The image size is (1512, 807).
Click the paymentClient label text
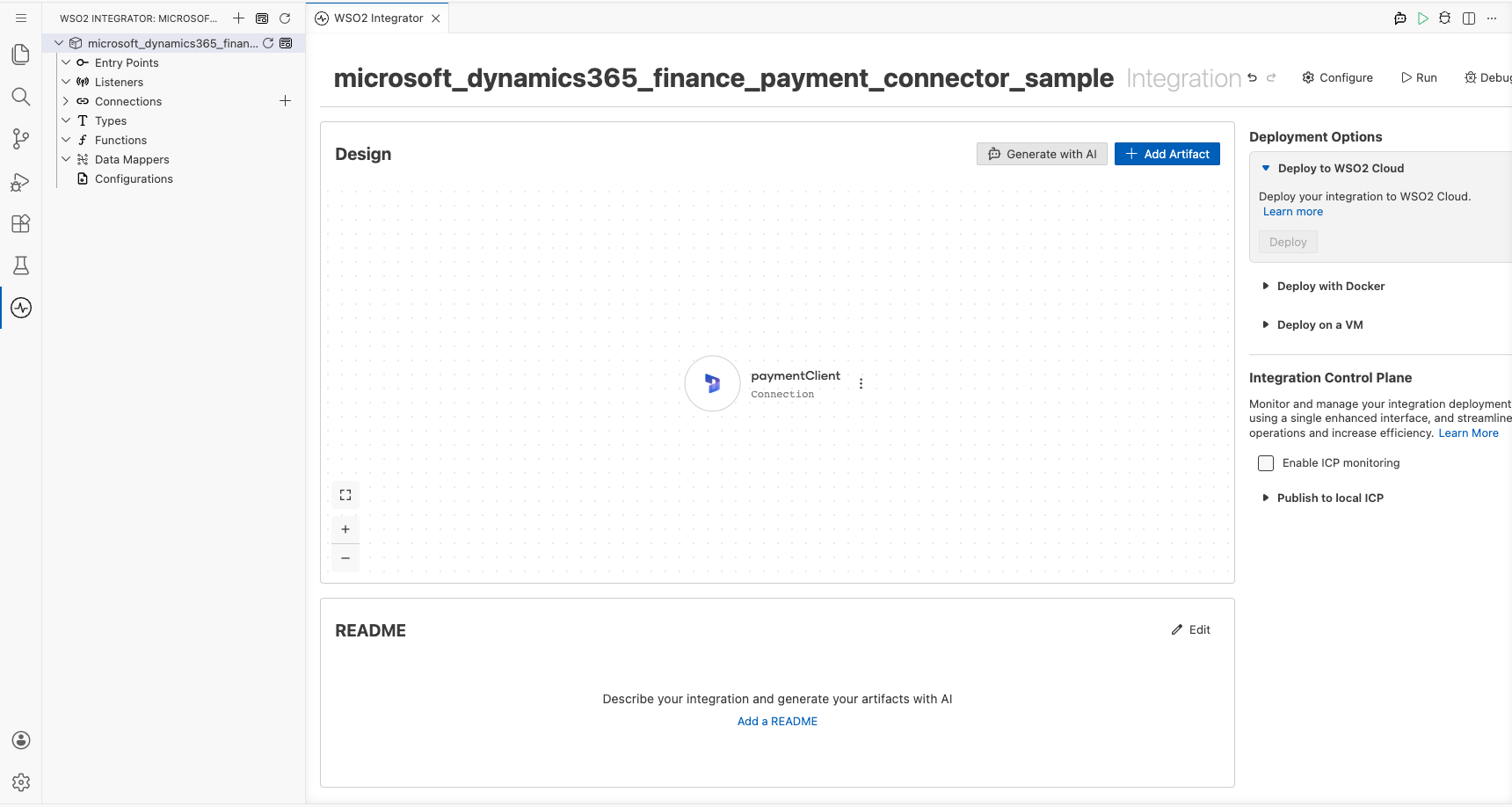(796, 375)
